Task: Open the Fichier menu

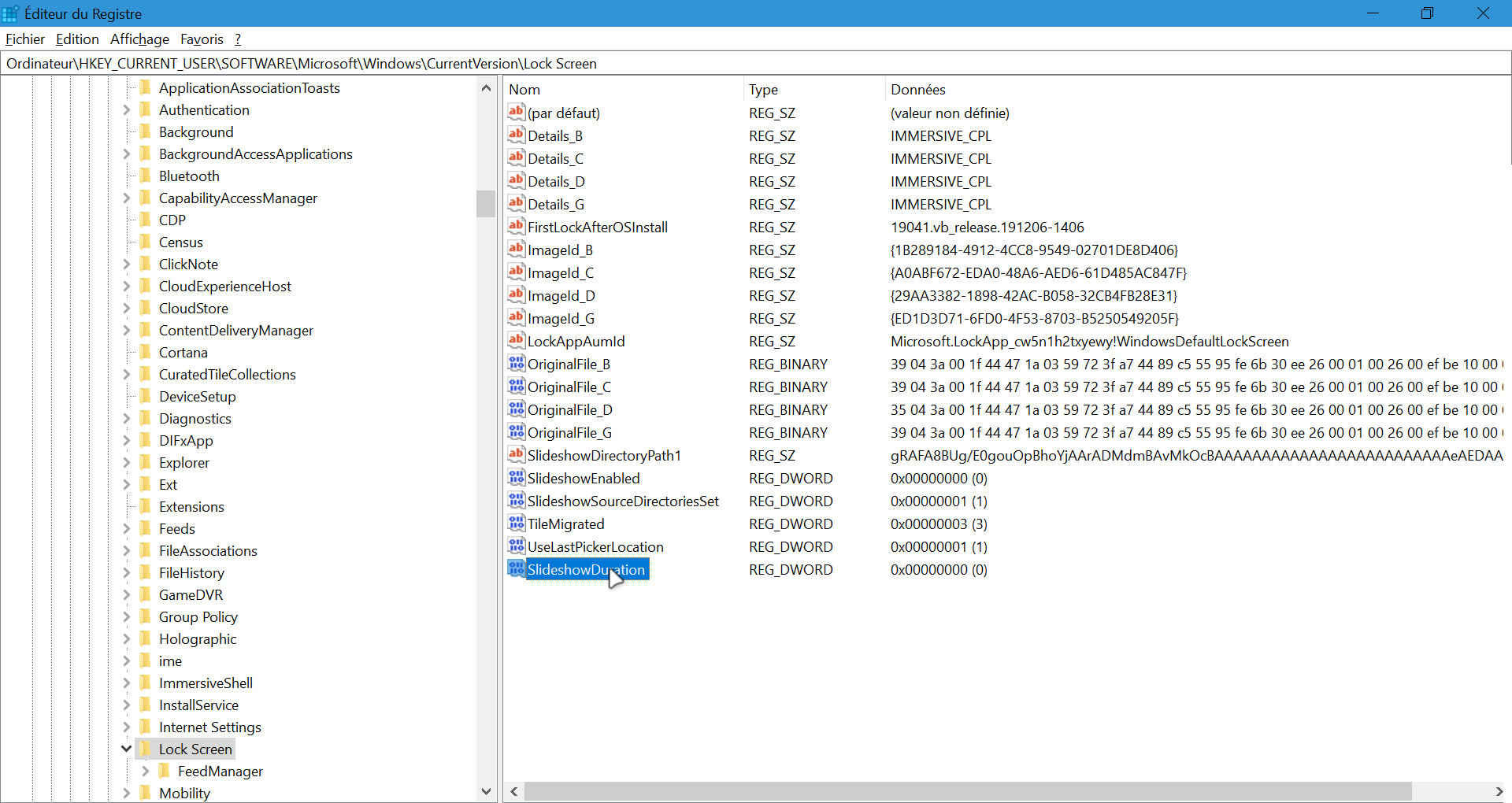Action: [x=25, y=39]
